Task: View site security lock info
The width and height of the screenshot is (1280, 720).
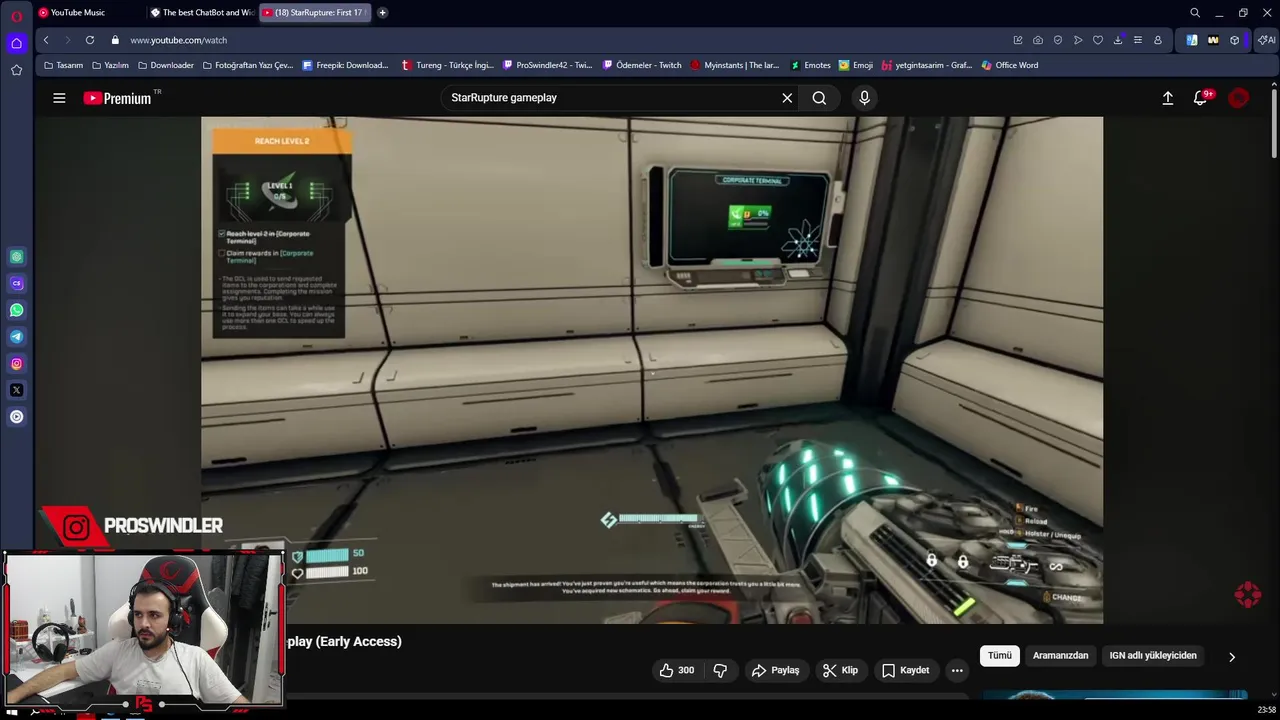Action: pyautogui.click(x=115, y=40)
